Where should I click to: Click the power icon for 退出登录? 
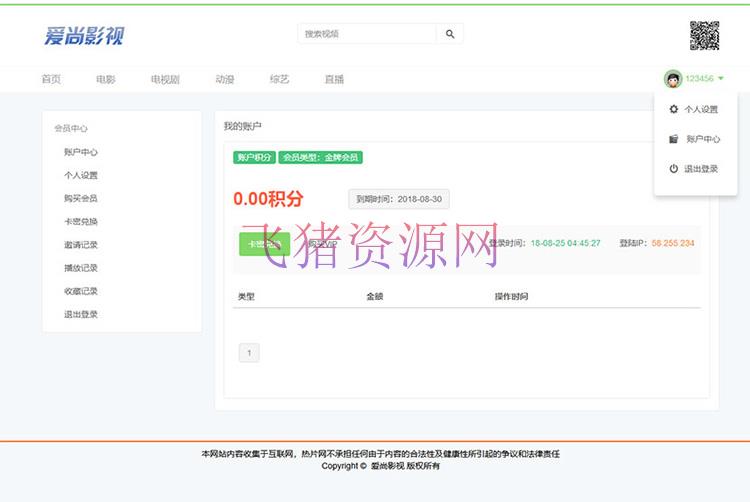673,169
